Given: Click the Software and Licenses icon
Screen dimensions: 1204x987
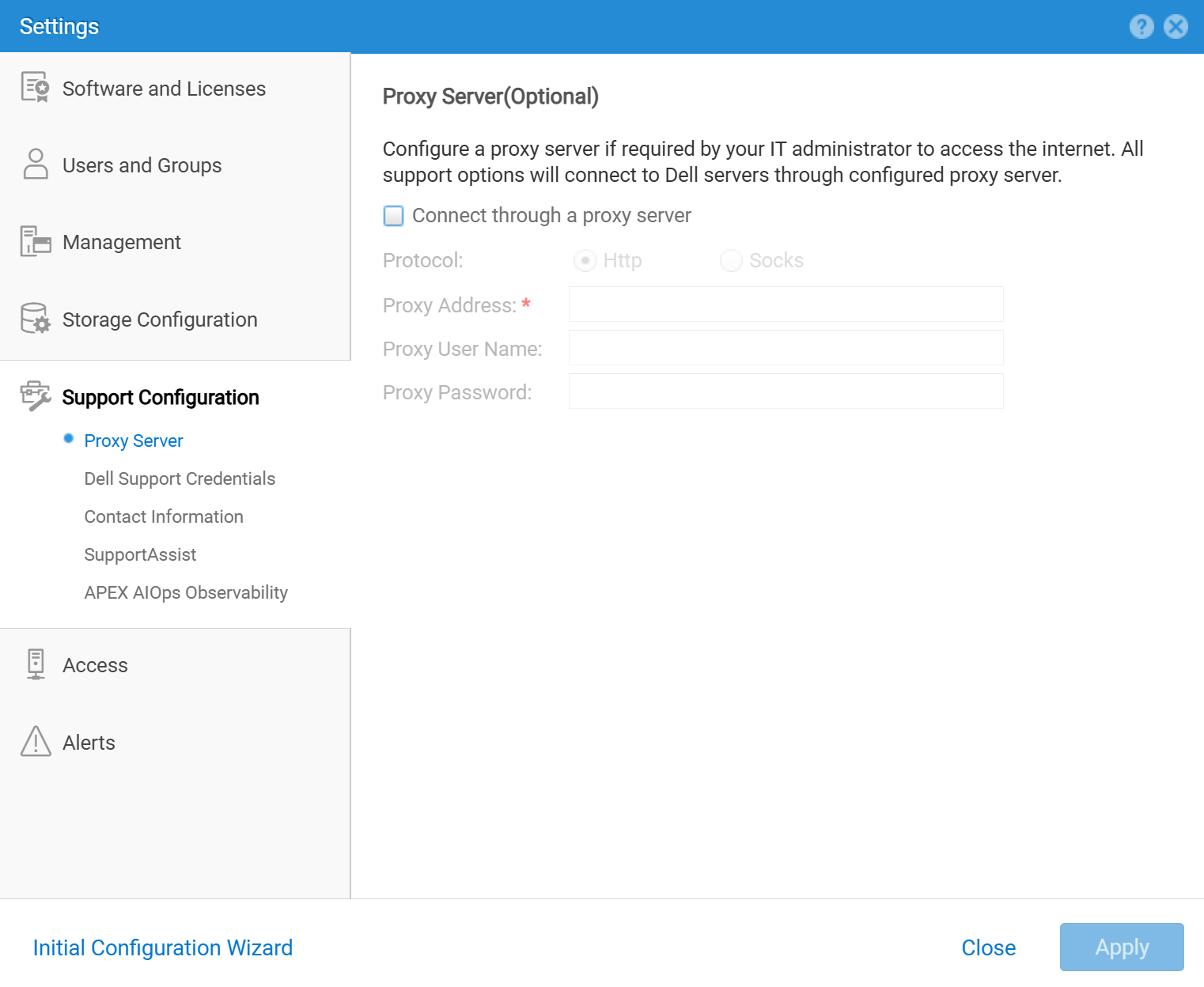Looking at the screenshot, I should (36, 87).
